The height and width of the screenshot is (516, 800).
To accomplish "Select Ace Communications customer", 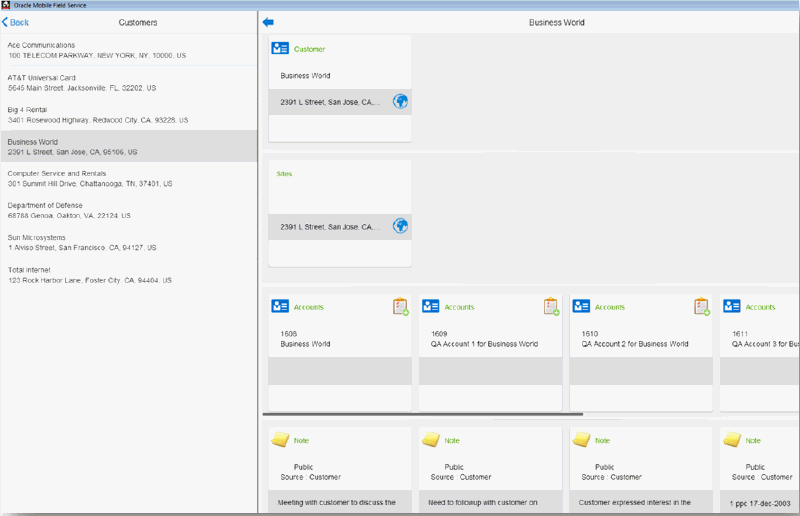I will point(129,50).
